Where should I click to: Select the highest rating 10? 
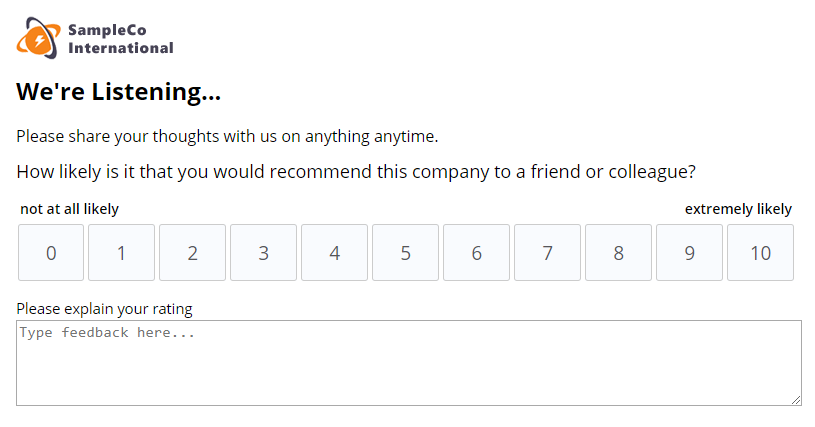click(x=761, y=253)
